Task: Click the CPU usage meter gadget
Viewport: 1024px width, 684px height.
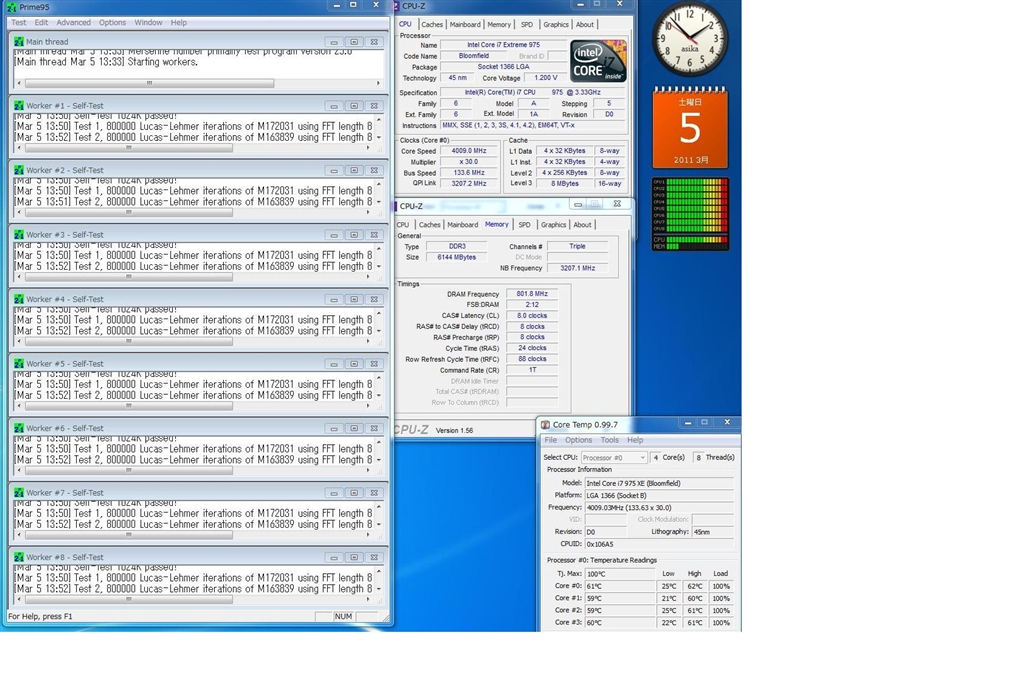Action: pos(690,214)
